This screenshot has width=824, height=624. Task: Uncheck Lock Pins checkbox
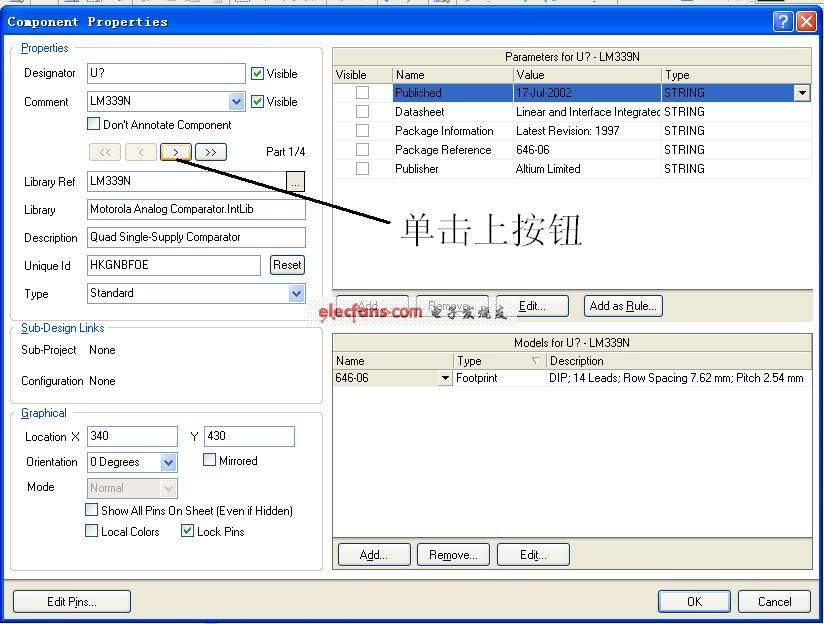187,531
